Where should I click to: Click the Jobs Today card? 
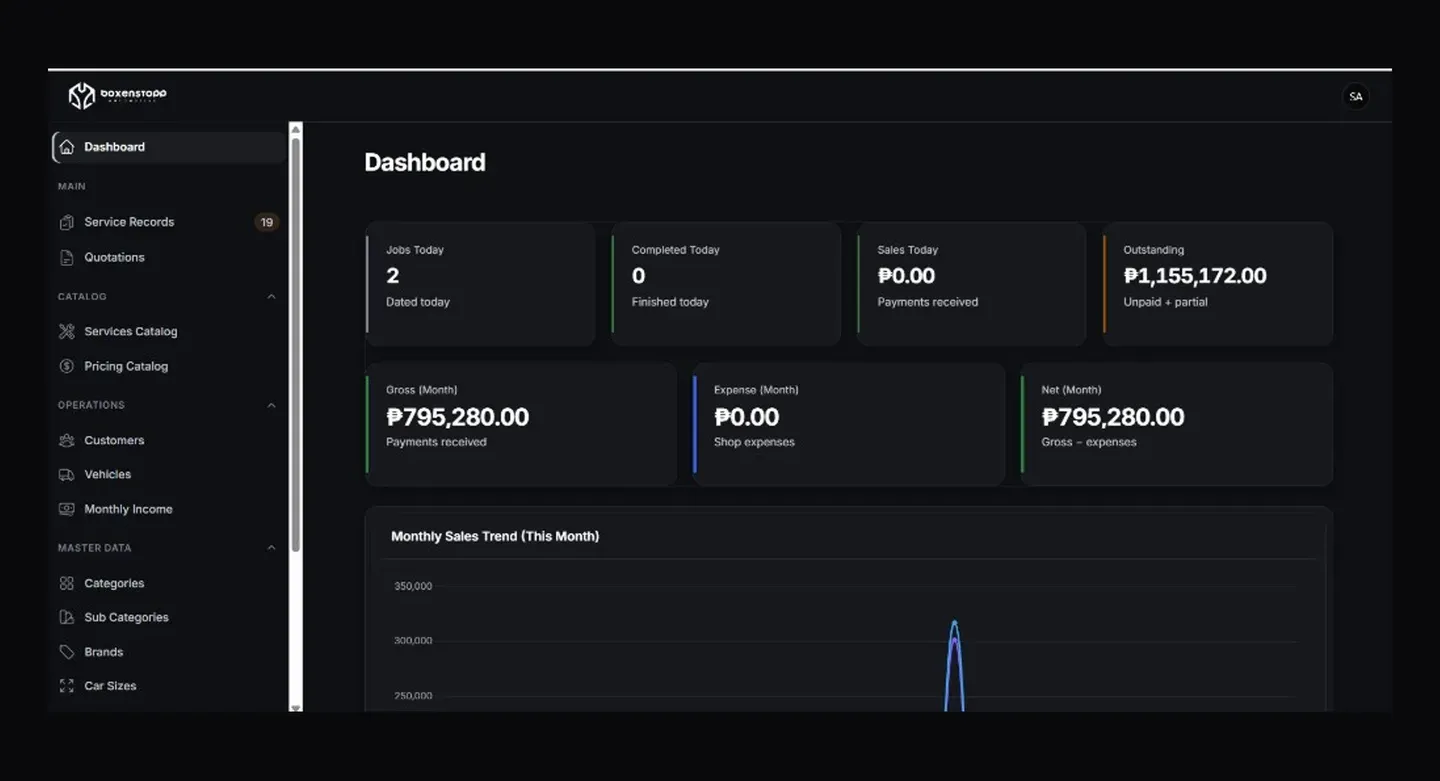[x=480, y=284]
